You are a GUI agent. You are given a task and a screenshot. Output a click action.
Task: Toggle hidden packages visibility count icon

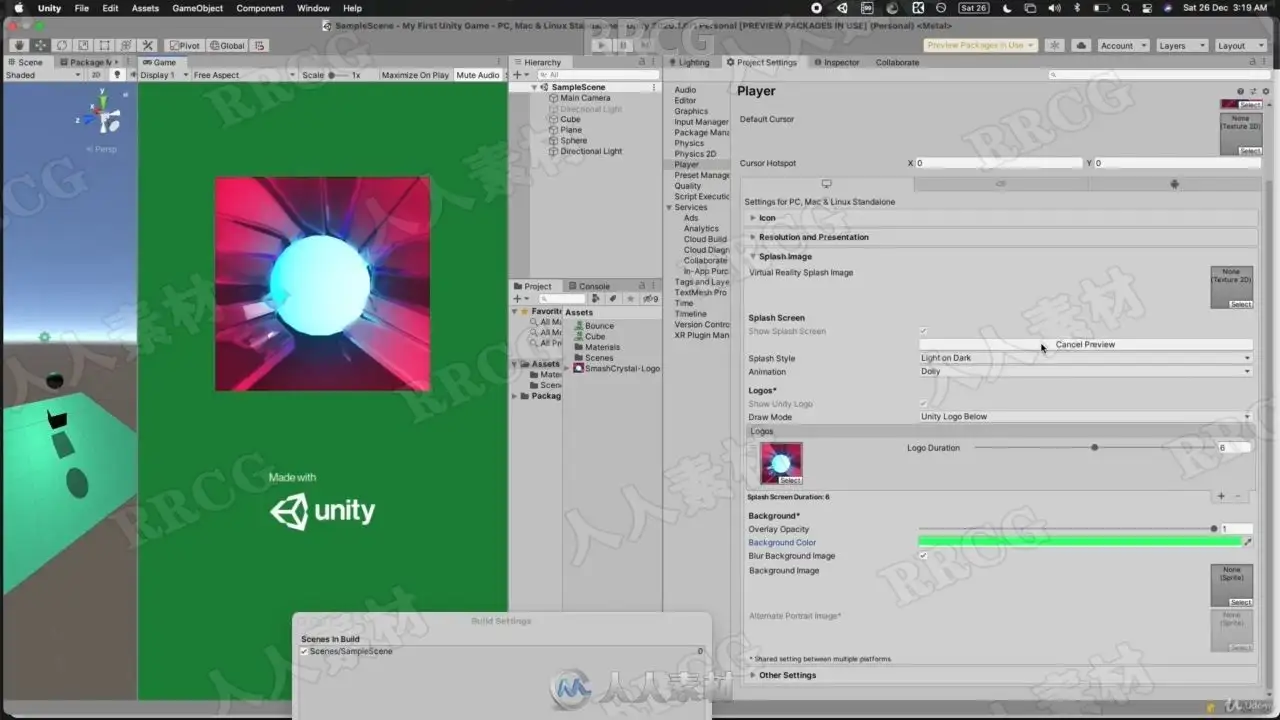click(x=650, y=298)
